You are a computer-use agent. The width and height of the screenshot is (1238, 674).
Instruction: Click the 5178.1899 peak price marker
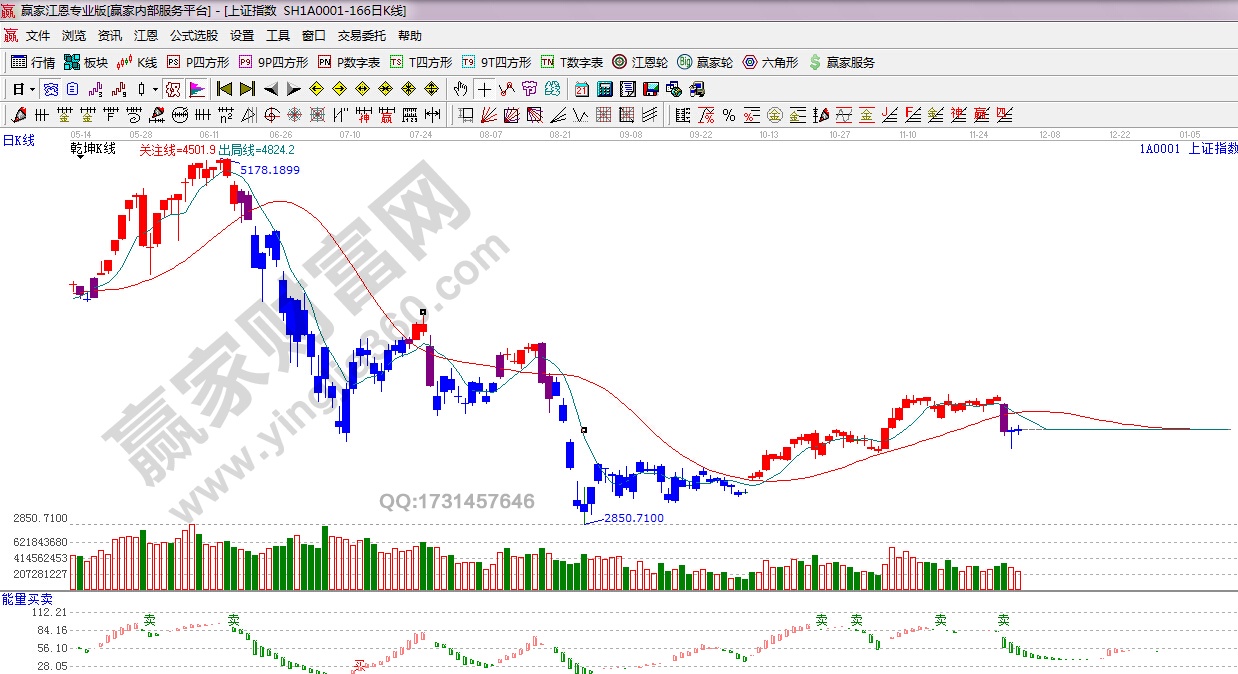pyautogui.click(x=269, y=171)
